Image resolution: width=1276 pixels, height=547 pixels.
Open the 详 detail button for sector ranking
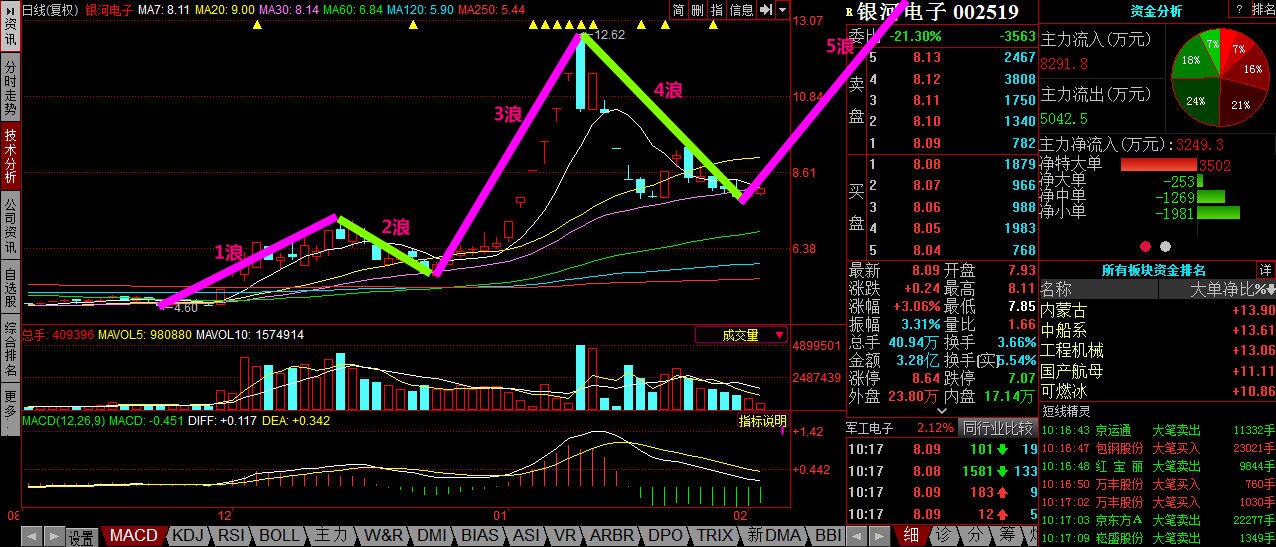coord(1266,270)
